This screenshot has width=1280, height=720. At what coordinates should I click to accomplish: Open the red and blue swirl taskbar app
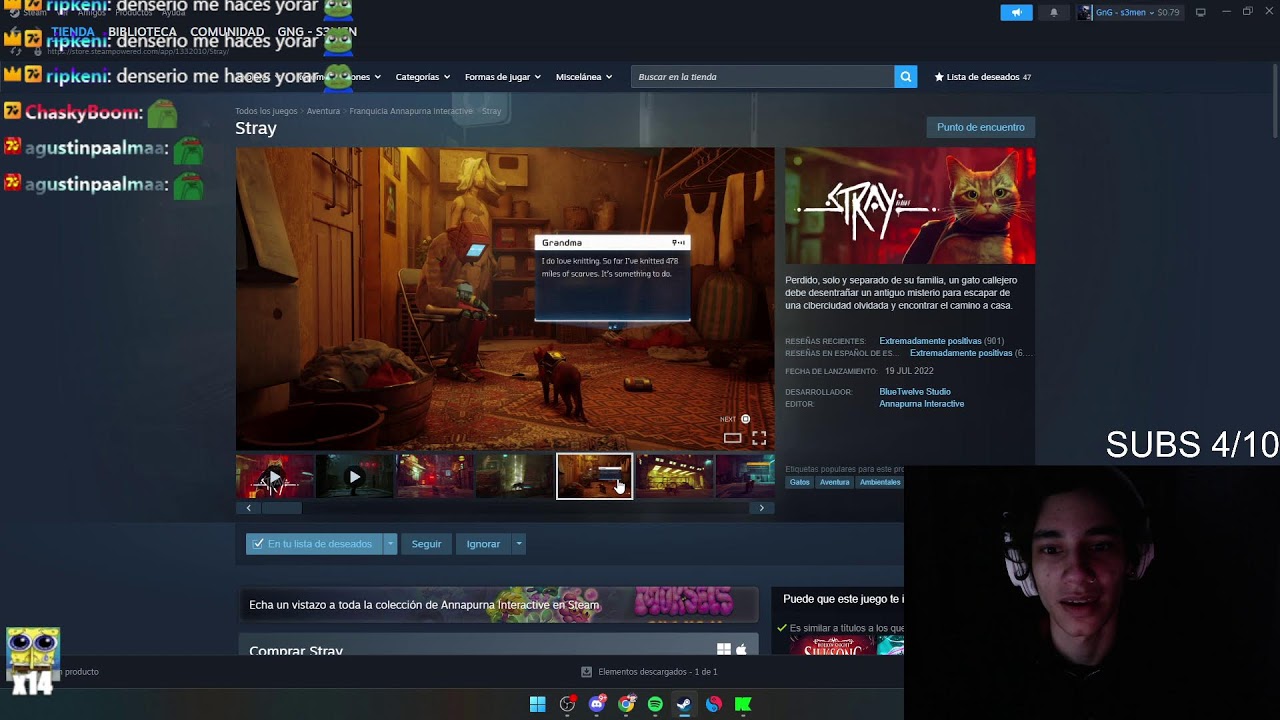click(714, 704)
